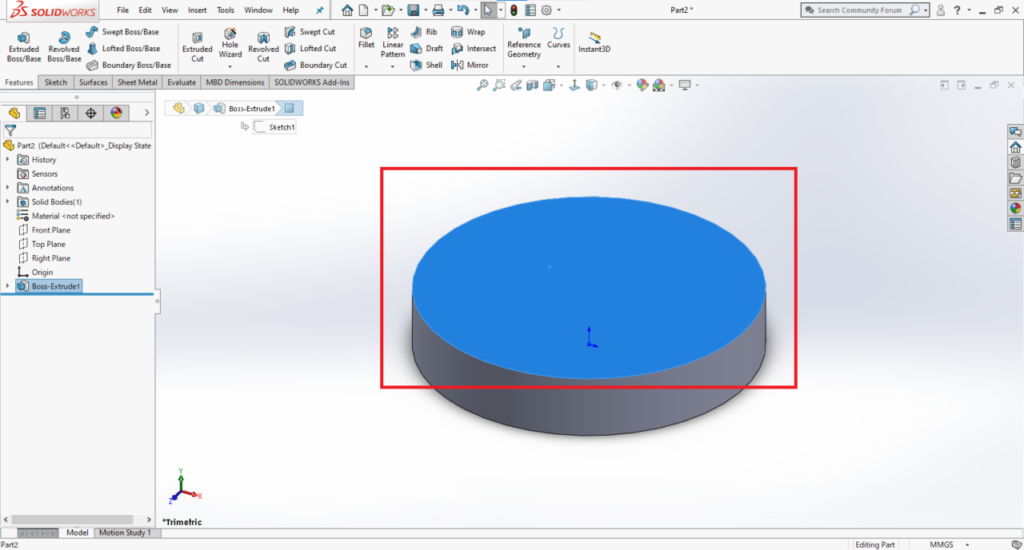Expand the Boss-Extrude1 feature node
The image size is (1024, 550).
pyautogui.click(x=9, y=286)
